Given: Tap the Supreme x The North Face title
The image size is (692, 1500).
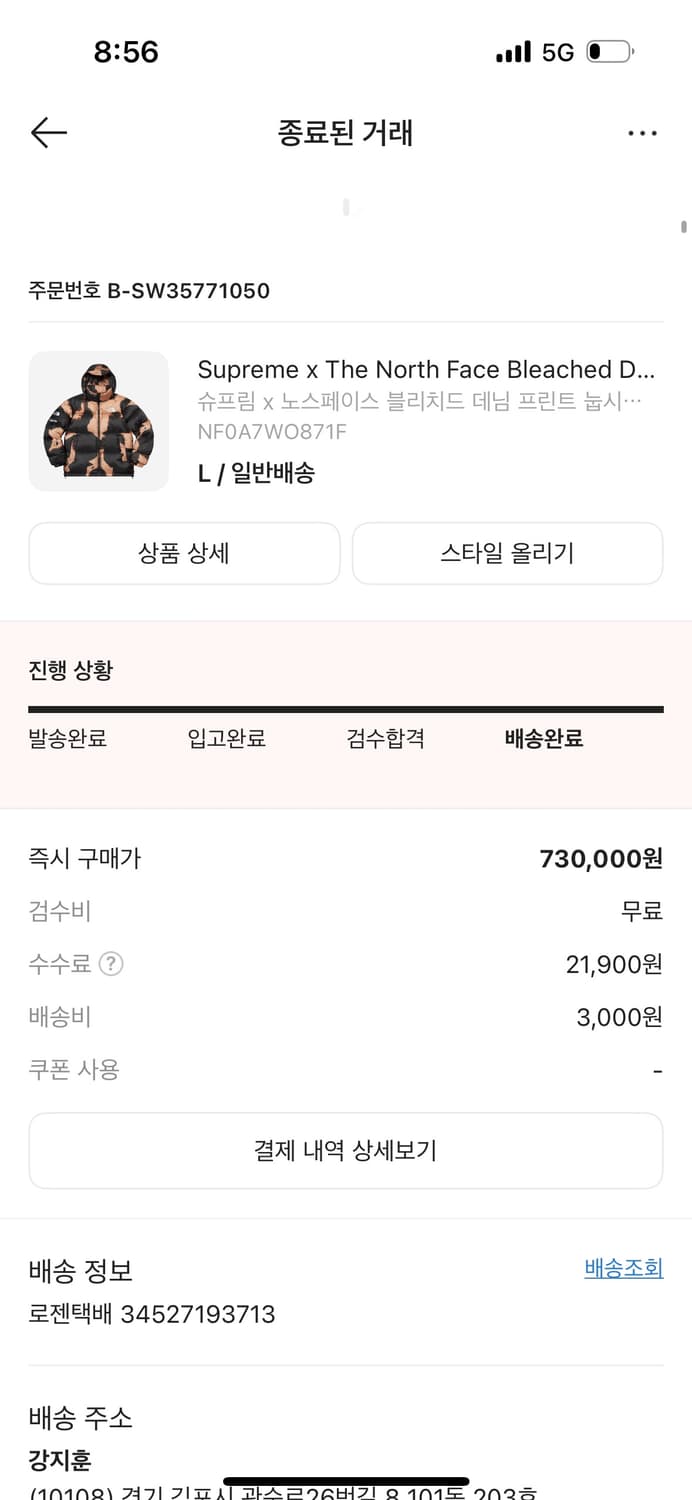Looking at the screenshot, I should [426, 370].
